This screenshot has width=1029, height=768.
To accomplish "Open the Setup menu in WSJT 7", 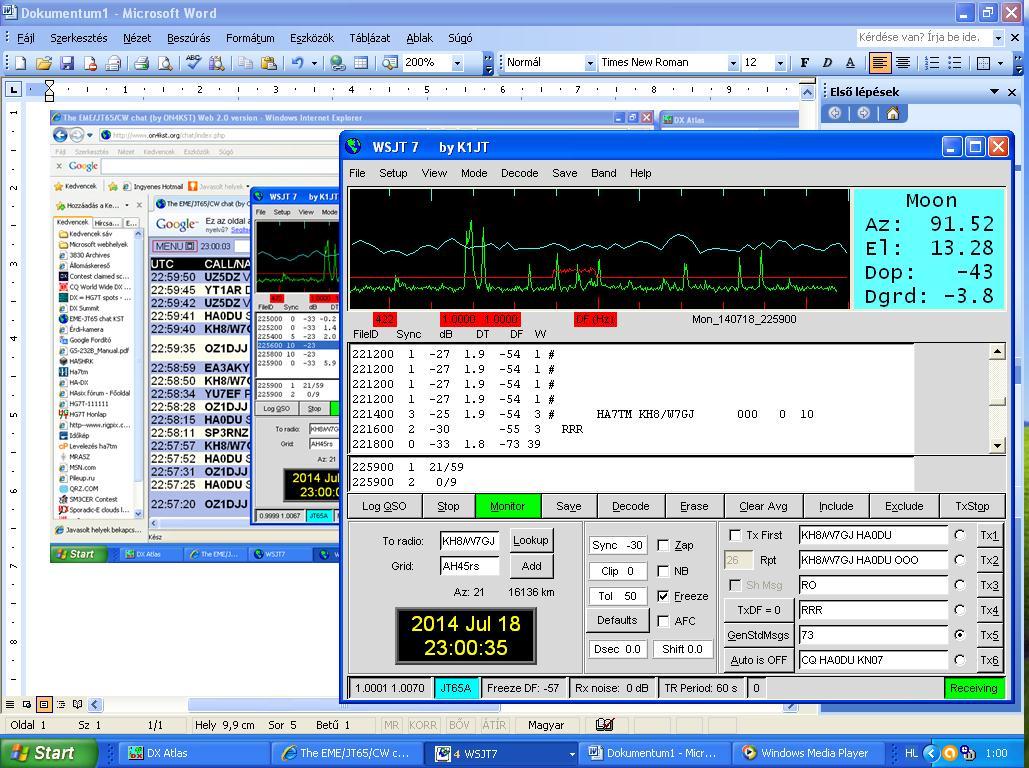I will [x=393, y=173].
